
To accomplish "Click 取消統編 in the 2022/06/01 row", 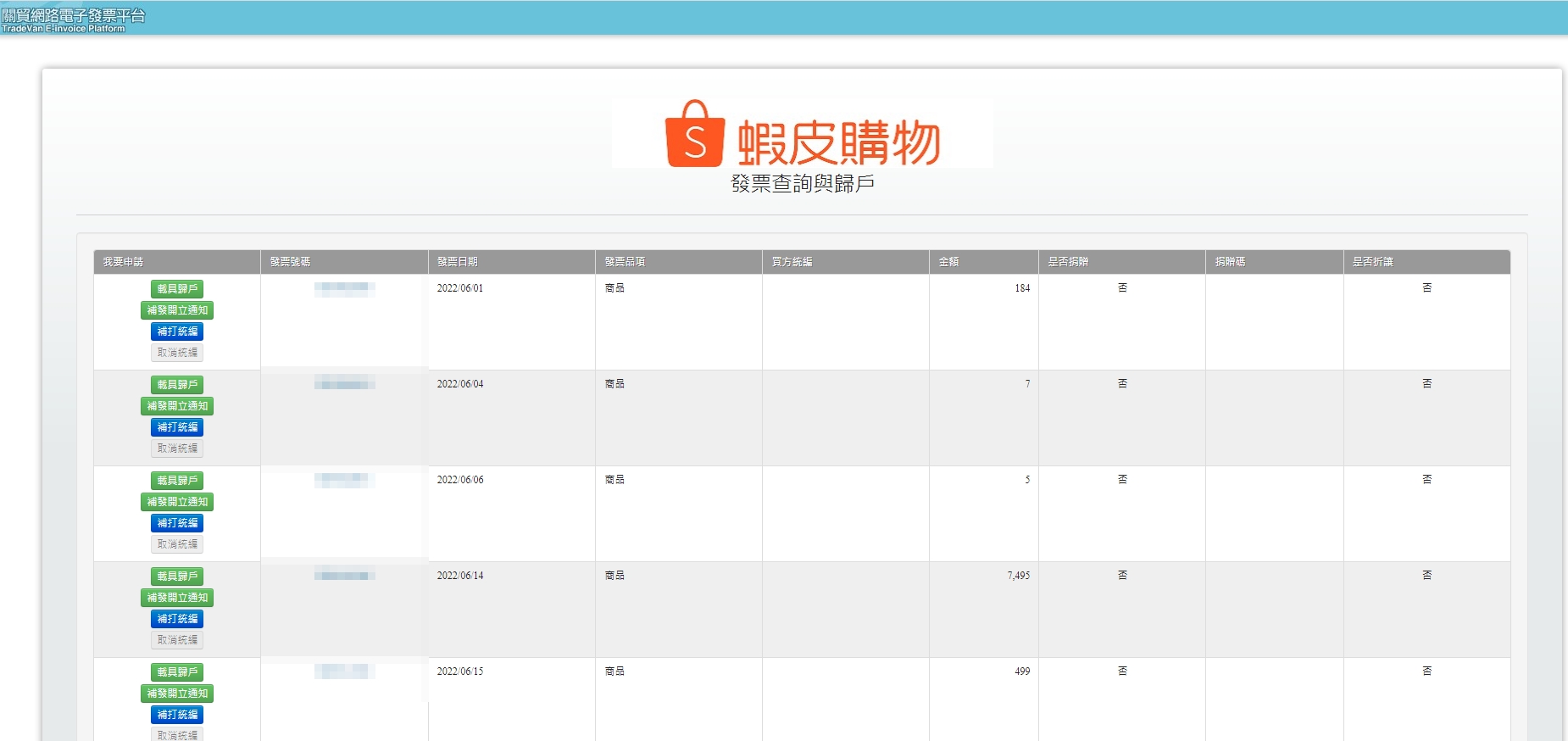I will (177, 353).
